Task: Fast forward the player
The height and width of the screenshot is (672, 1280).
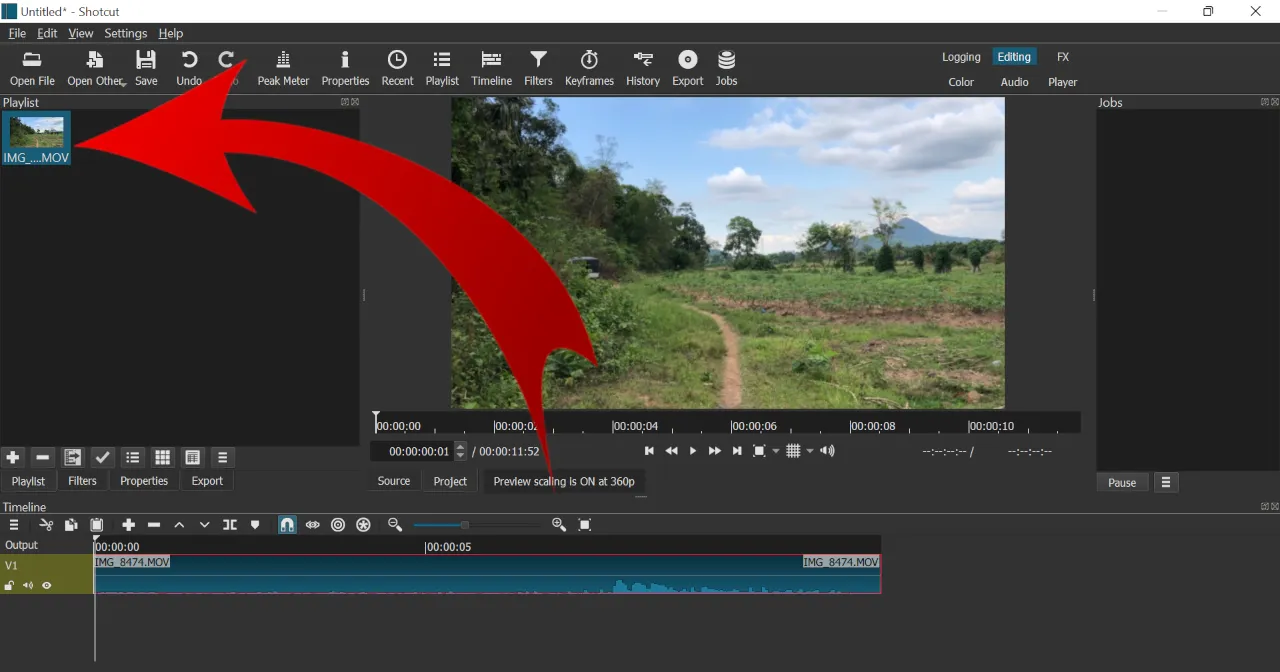Action: (x=715, y=451)
